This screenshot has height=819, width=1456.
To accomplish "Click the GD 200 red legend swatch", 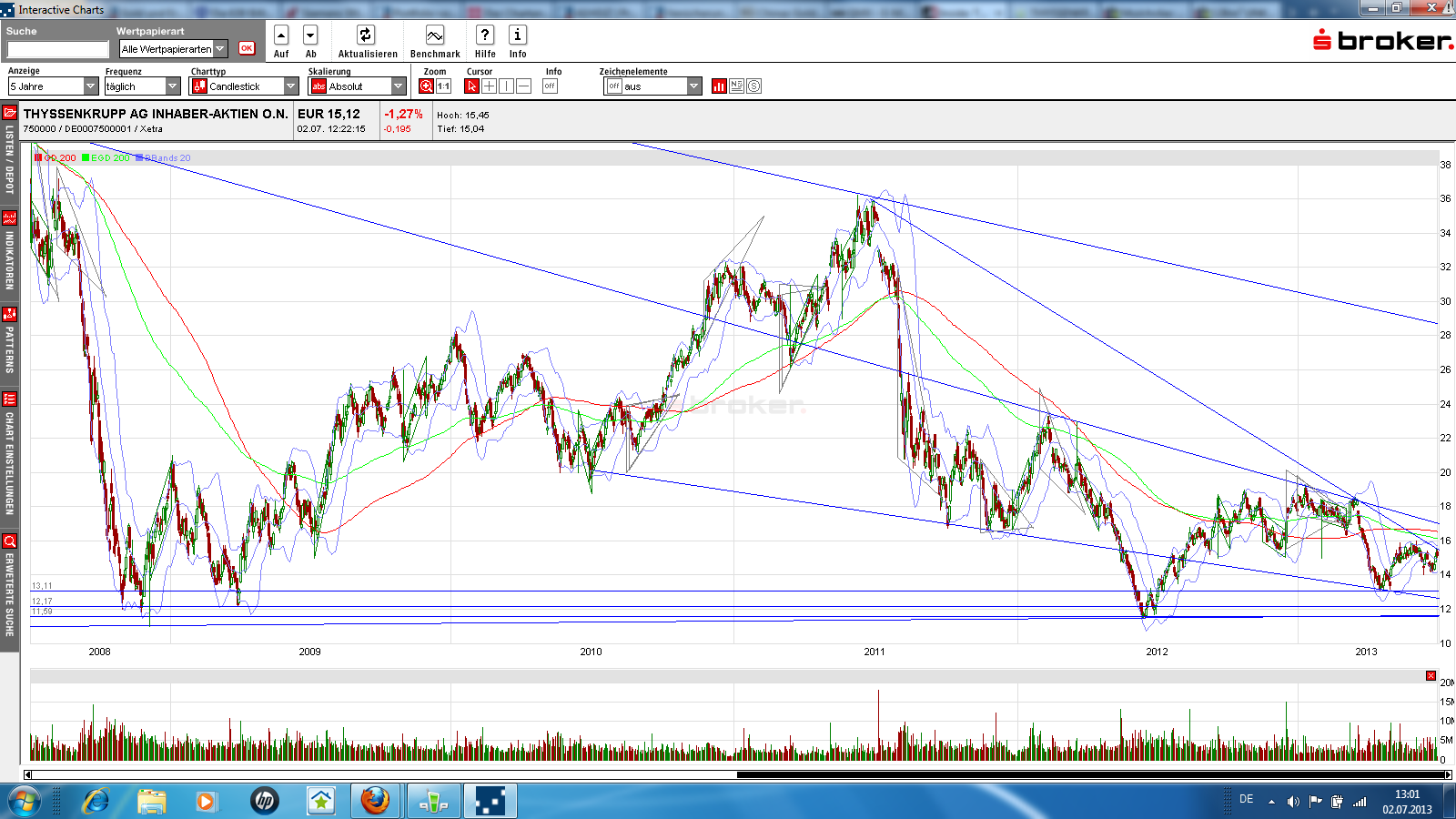I will click(x=38, y=158).
